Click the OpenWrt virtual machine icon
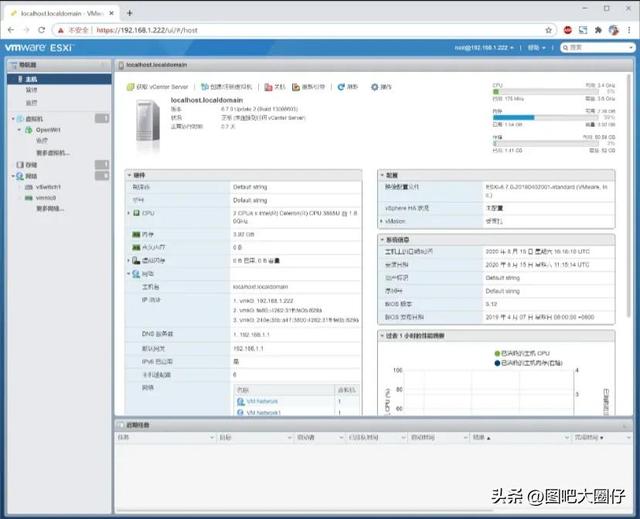Screen dimensions: 640x519 [x=29, y=130]
